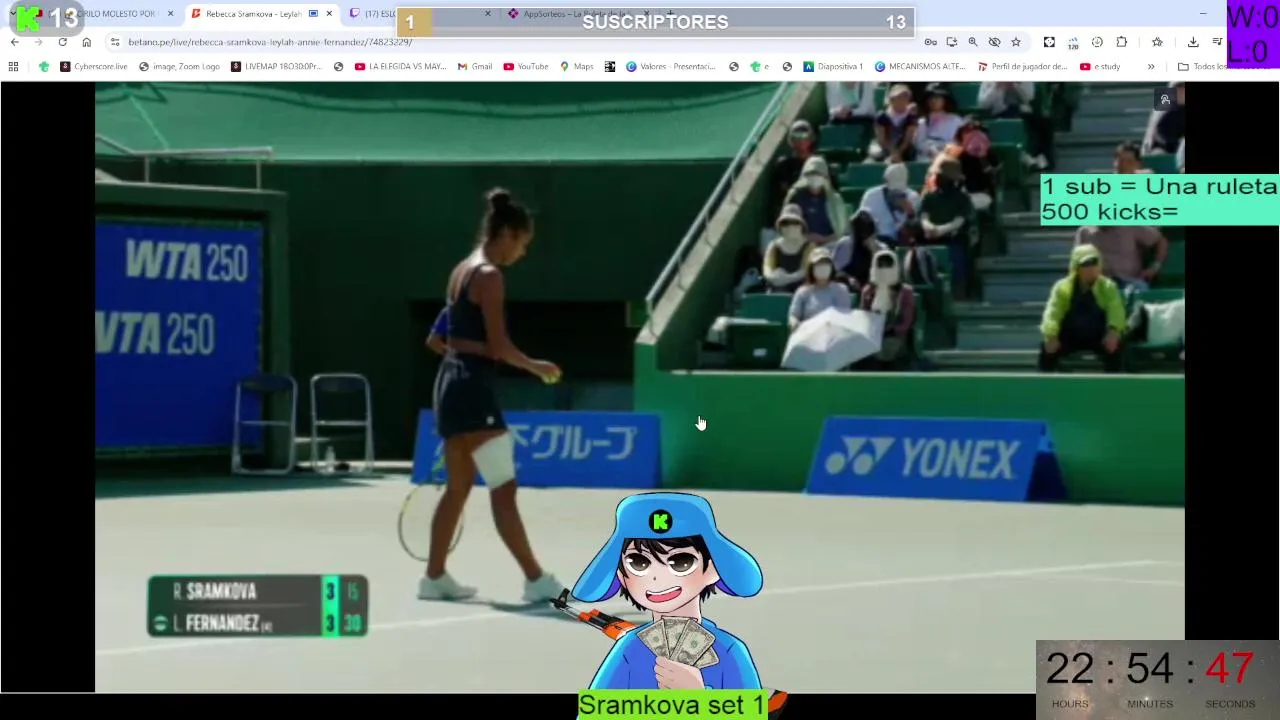The height and width of the screenshot is (720, 1280).
Task: Open the Cyberscore.live bookmark
Action: point(93,66)
